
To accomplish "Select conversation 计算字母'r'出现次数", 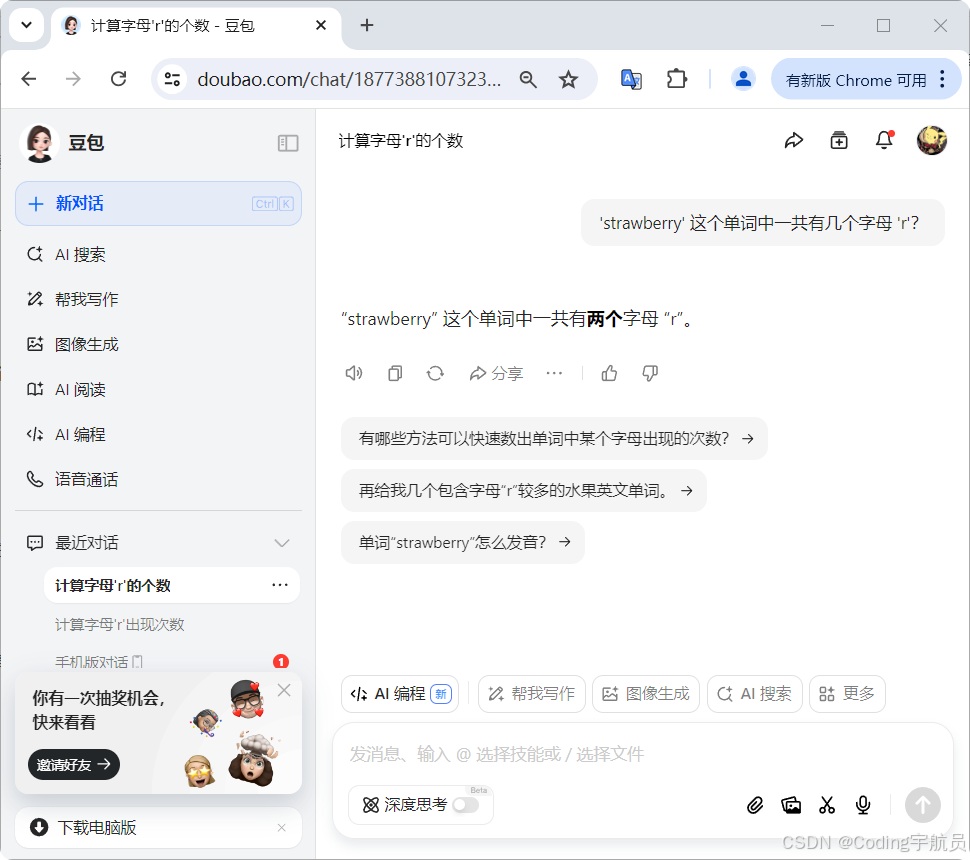I will click(119, 624).
